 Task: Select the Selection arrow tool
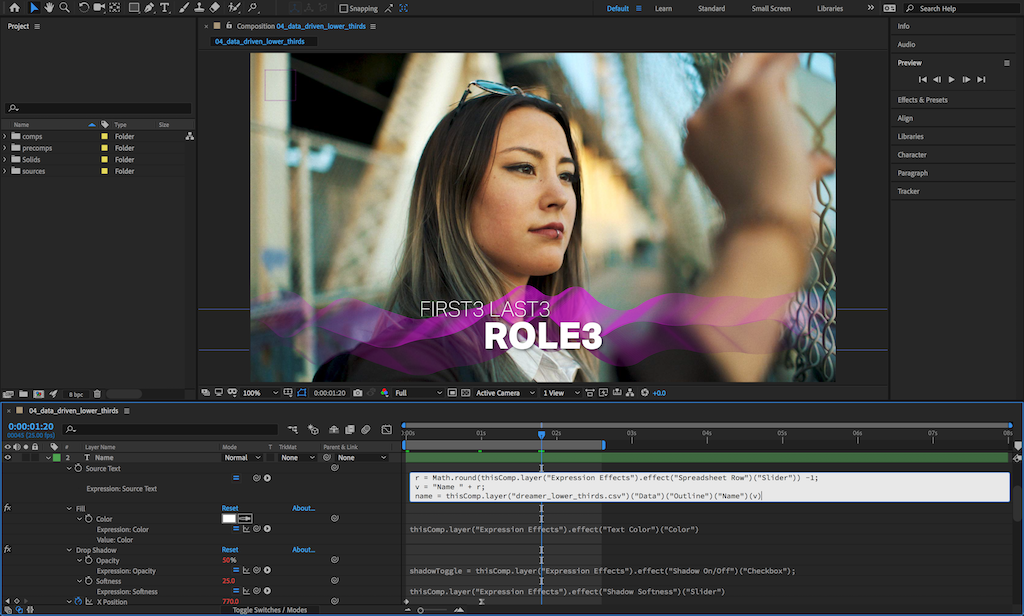pyautogui.click(x=34, y=8)
